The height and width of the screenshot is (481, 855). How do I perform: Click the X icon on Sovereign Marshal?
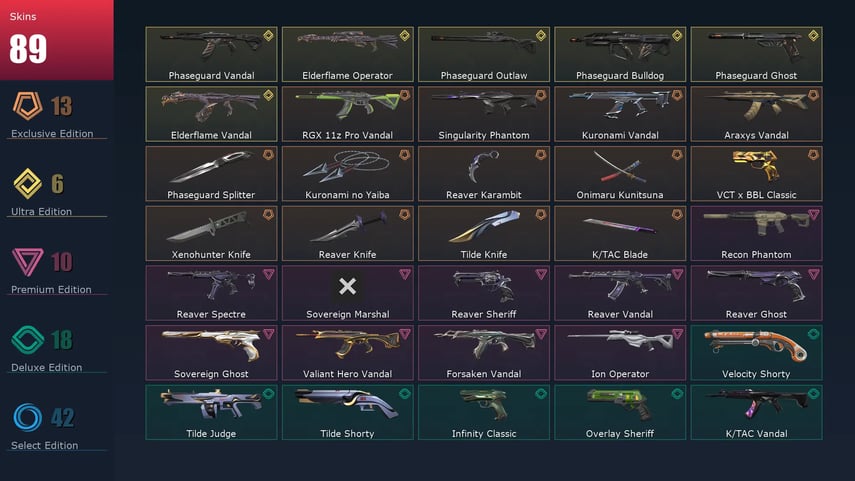click(347, 286)
